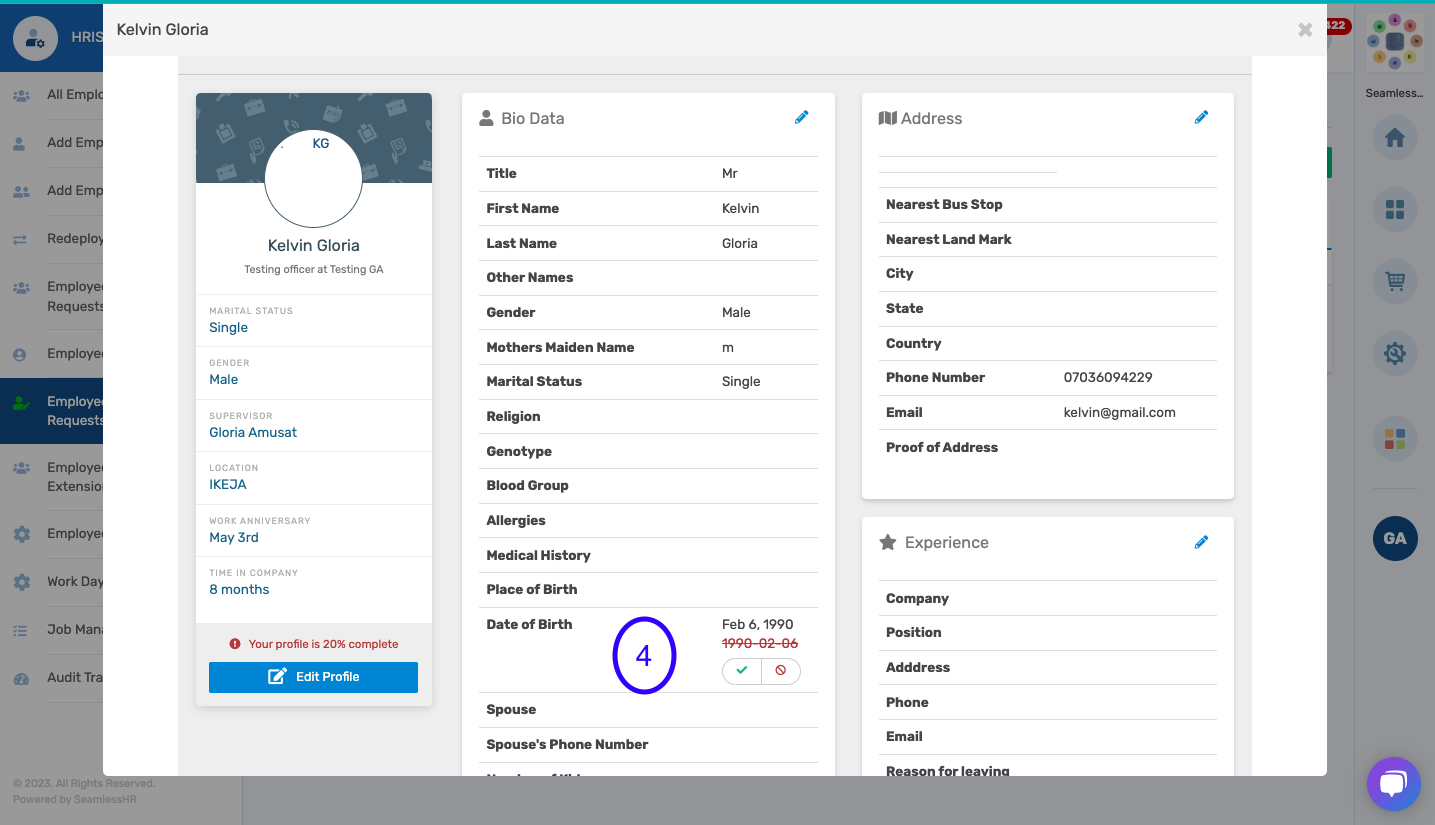Edit the Bio Data section via pencil icon
Viewport: 1435px width, 825px height.
tap(801, 117)
